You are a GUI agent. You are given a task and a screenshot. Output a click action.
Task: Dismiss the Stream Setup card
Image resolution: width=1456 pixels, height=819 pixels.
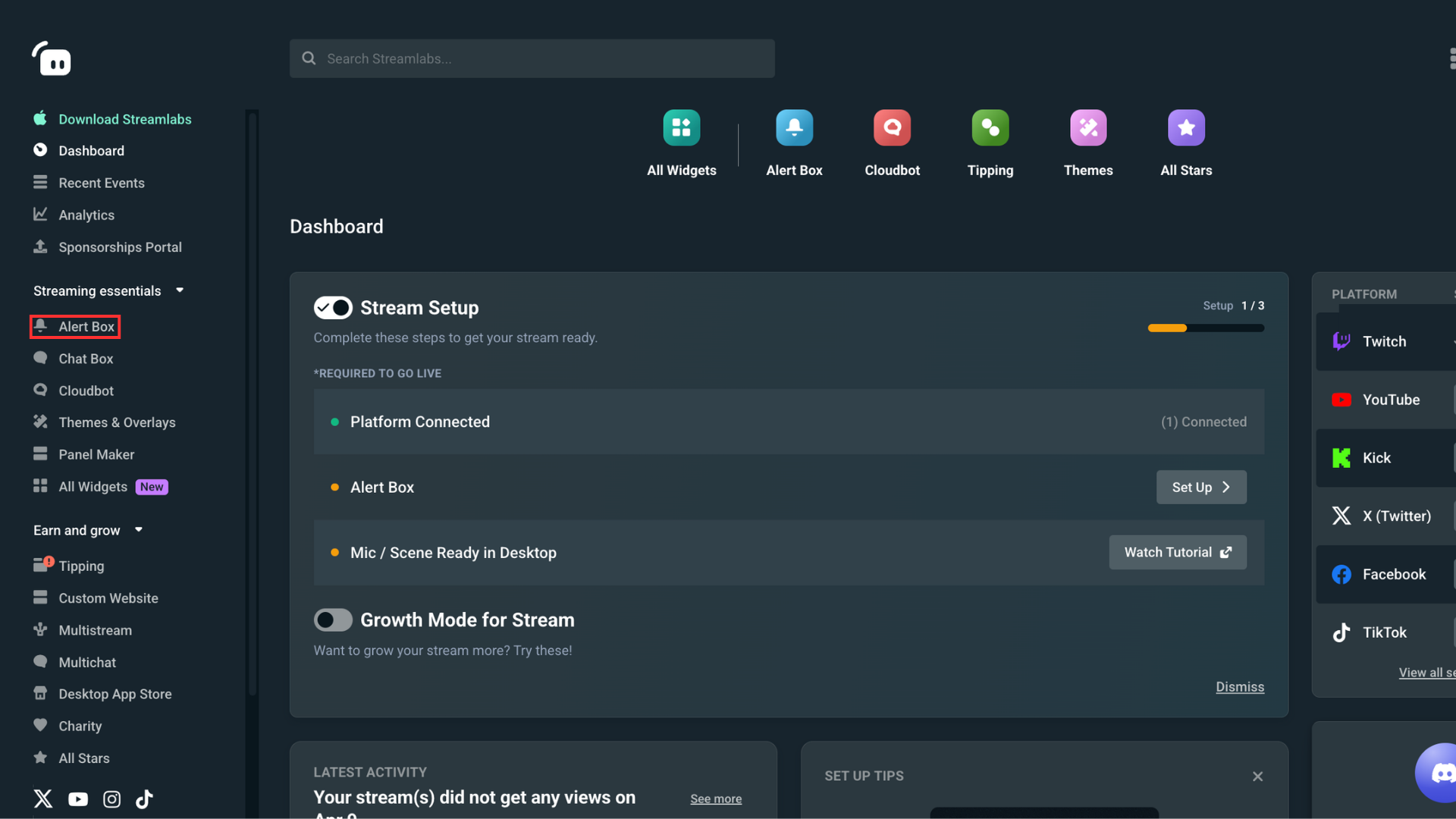[1240, 687]
